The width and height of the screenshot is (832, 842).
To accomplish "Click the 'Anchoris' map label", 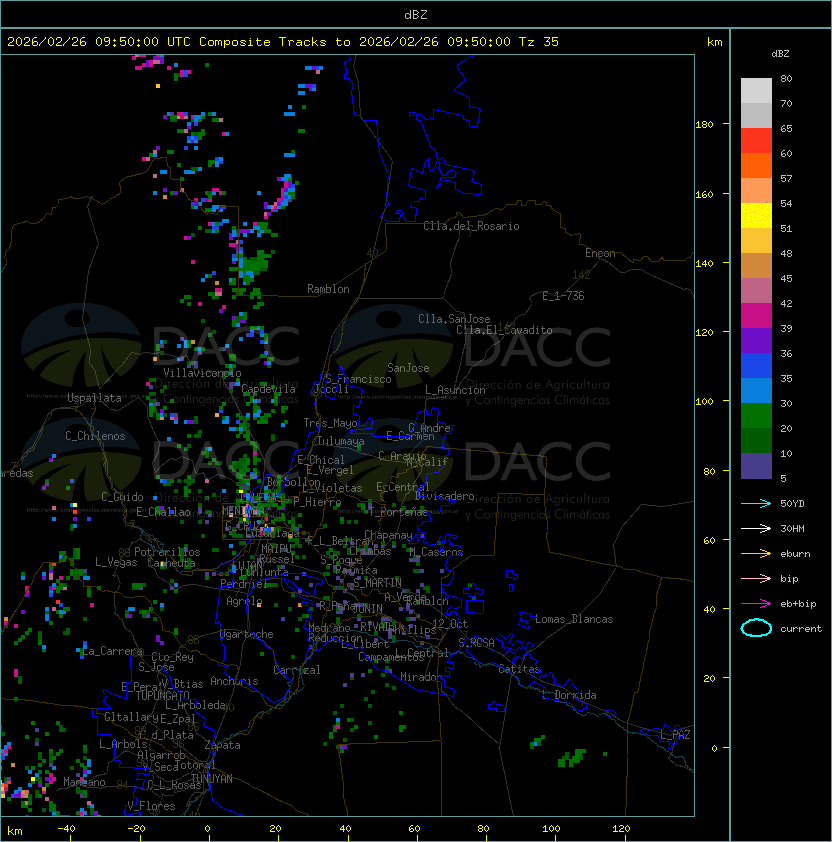I will (x=234, y=681).
